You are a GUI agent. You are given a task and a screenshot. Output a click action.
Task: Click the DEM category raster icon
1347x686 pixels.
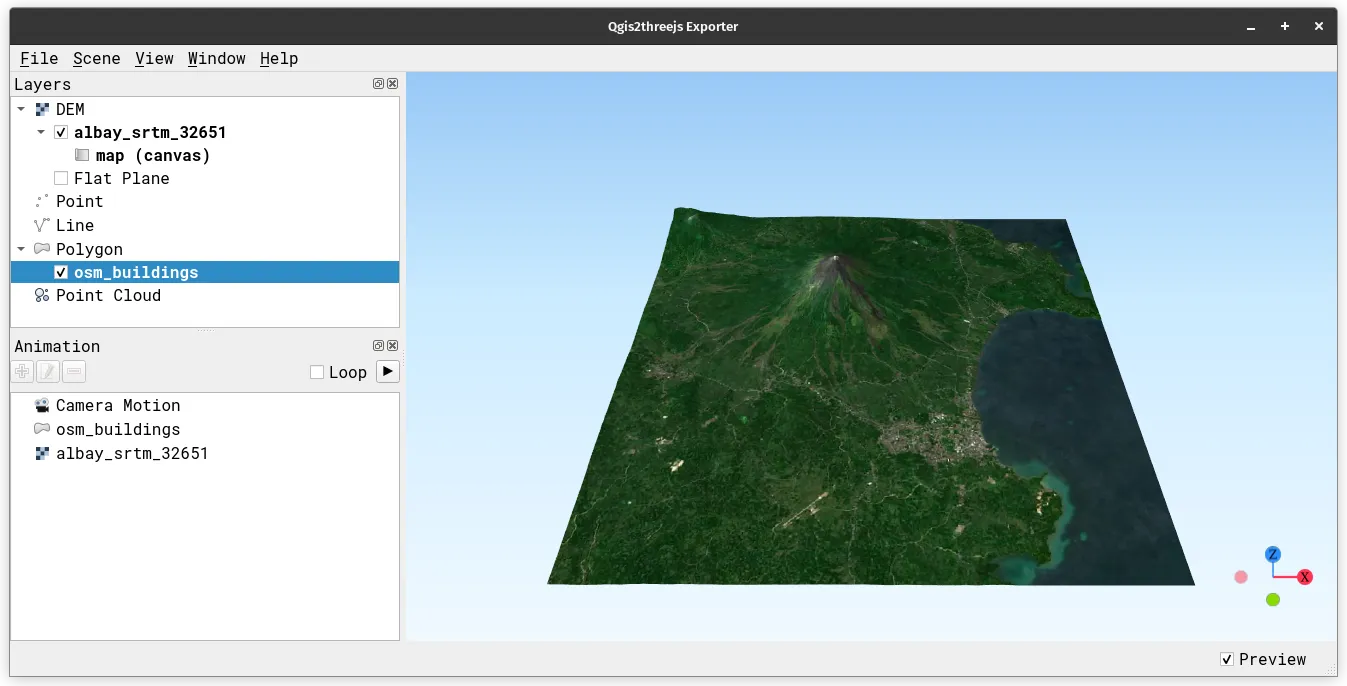(42, 108)
